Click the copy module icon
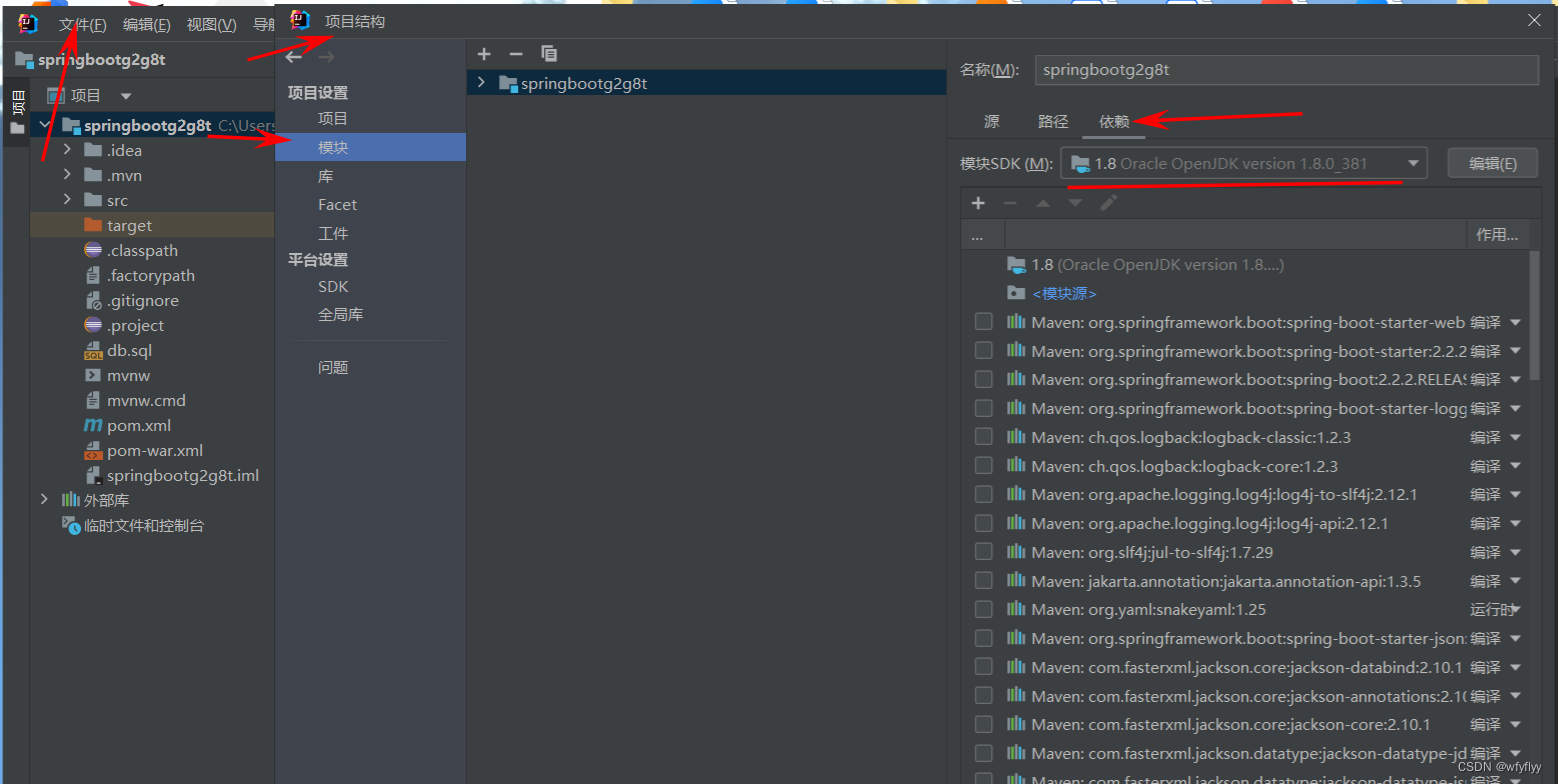This screenshot has width=1558, height=784. pyautogui.click(x=549, y=54)
